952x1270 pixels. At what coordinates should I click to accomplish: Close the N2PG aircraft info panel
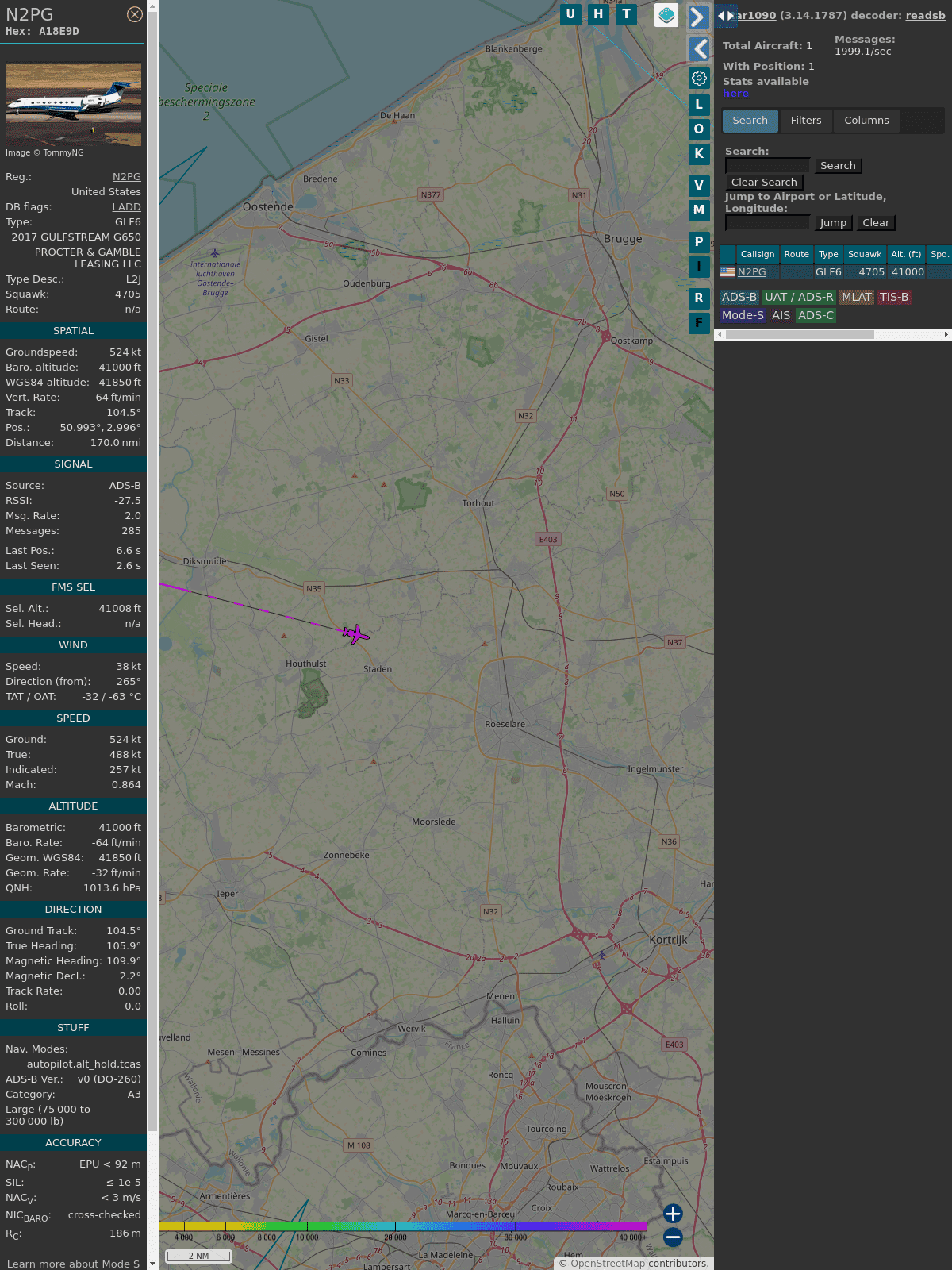pos(135,14)
